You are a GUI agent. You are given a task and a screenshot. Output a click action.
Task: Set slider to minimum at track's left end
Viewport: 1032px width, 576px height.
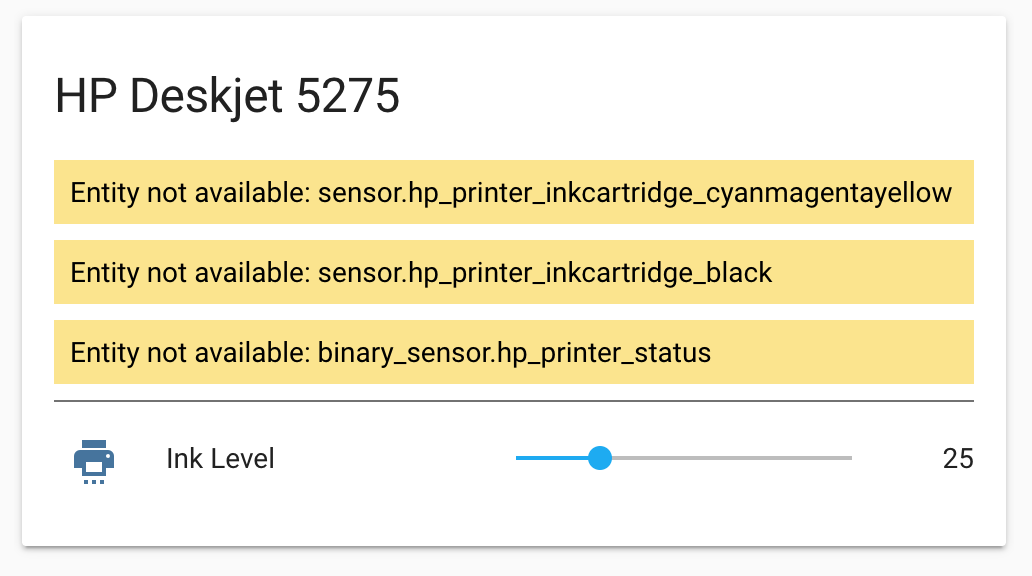click(x=517, y=458)
